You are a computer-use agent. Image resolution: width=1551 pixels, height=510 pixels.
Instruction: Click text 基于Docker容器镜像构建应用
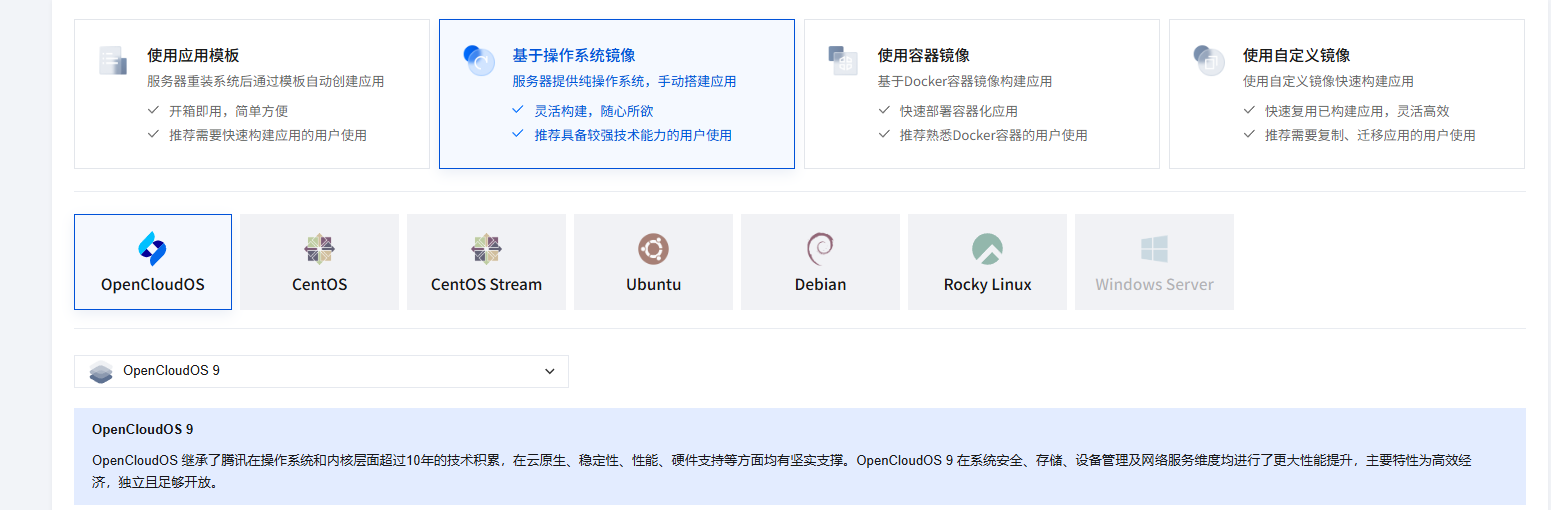tap(965, 81)
